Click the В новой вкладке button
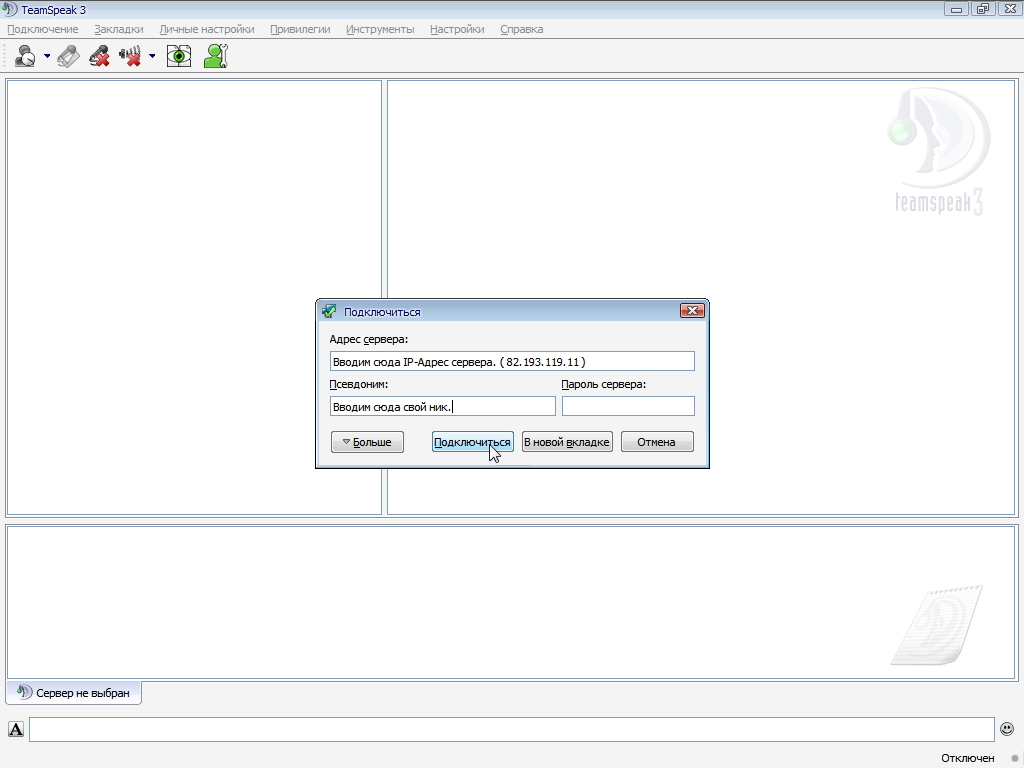The image size is (1024, 768). click(x=567, y=442)
